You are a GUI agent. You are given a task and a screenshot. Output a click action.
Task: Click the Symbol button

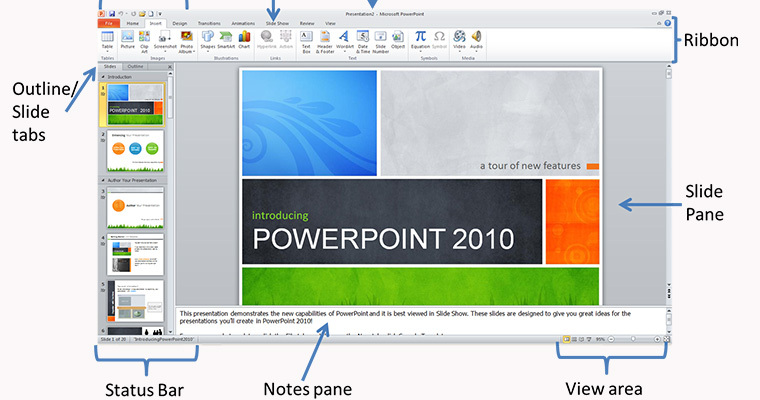click(x=439, y=40)
